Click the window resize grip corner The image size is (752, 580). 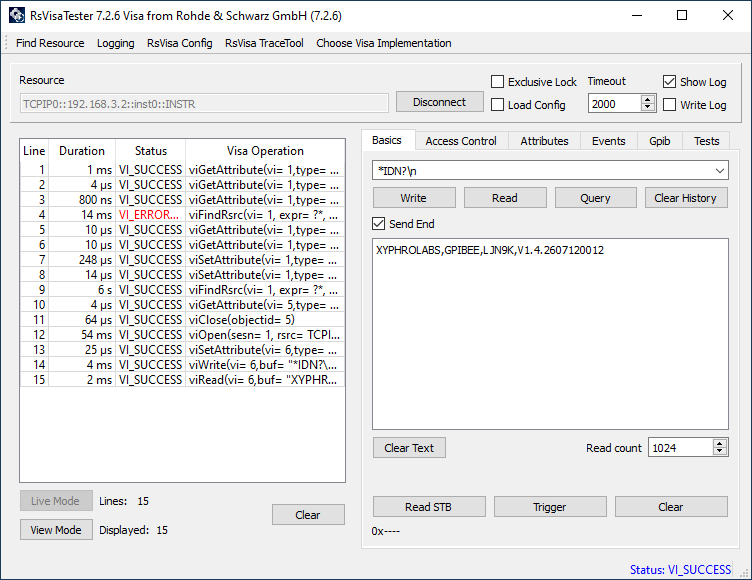click(x=745, y=573)
